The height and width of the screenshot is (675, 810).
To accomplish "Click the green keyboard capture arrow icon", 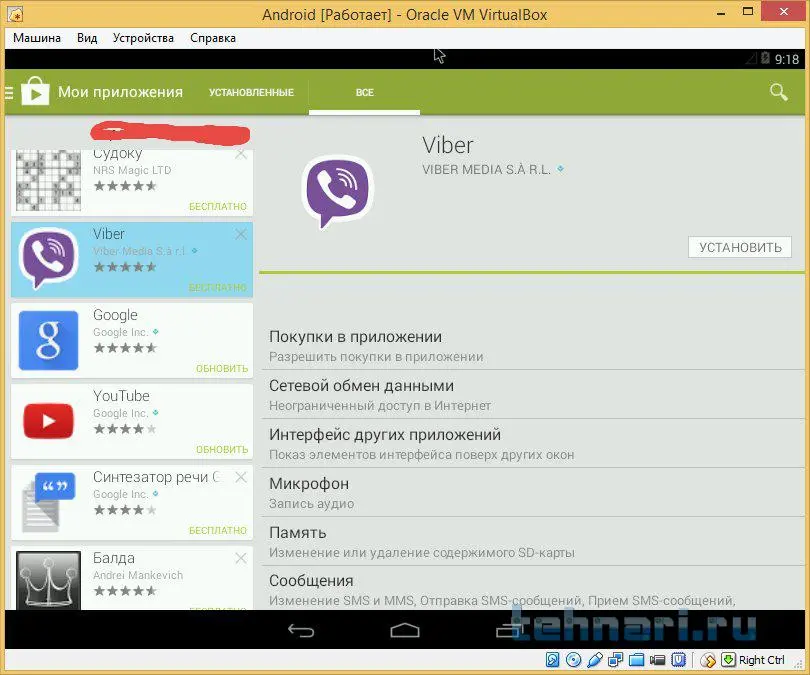I will click(728, 660).
